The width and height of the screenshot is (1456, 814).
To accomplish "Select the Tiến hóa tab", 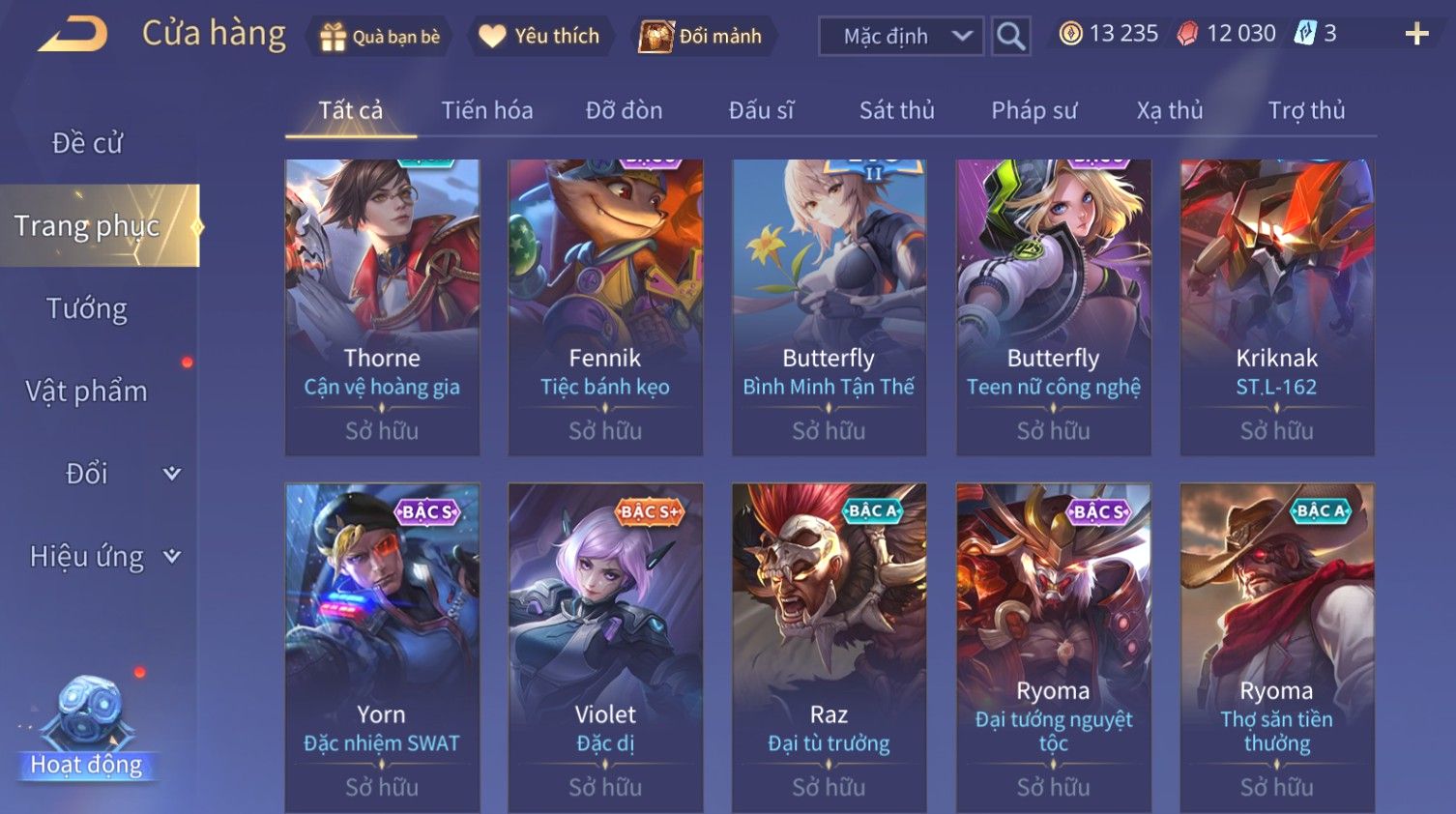I will coord(487,110).
